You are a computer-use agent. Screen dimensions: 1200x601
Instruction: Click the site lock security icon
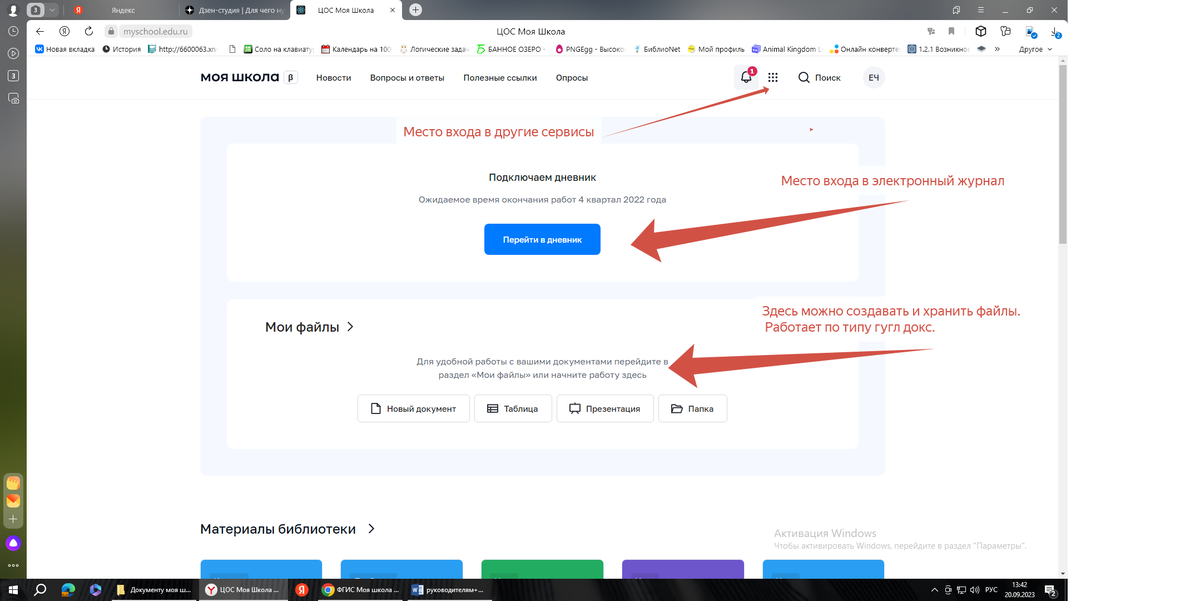tap(112, 31)
